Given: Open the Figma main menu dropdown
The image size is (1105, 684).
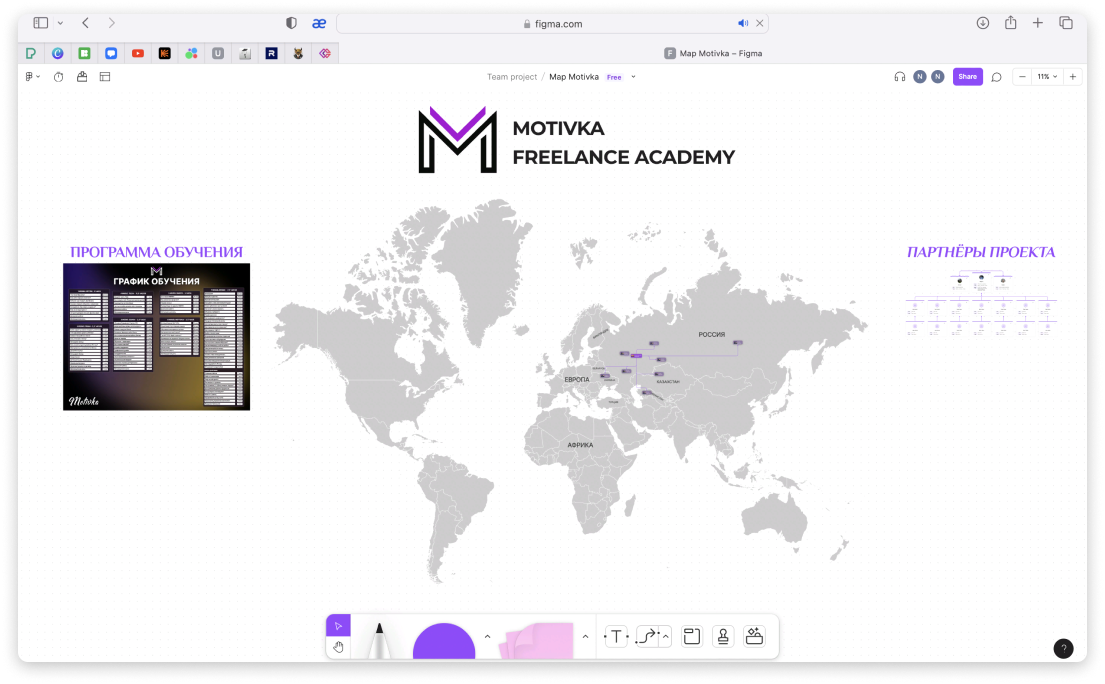Looking at the screenshot, I should point(32,77).
